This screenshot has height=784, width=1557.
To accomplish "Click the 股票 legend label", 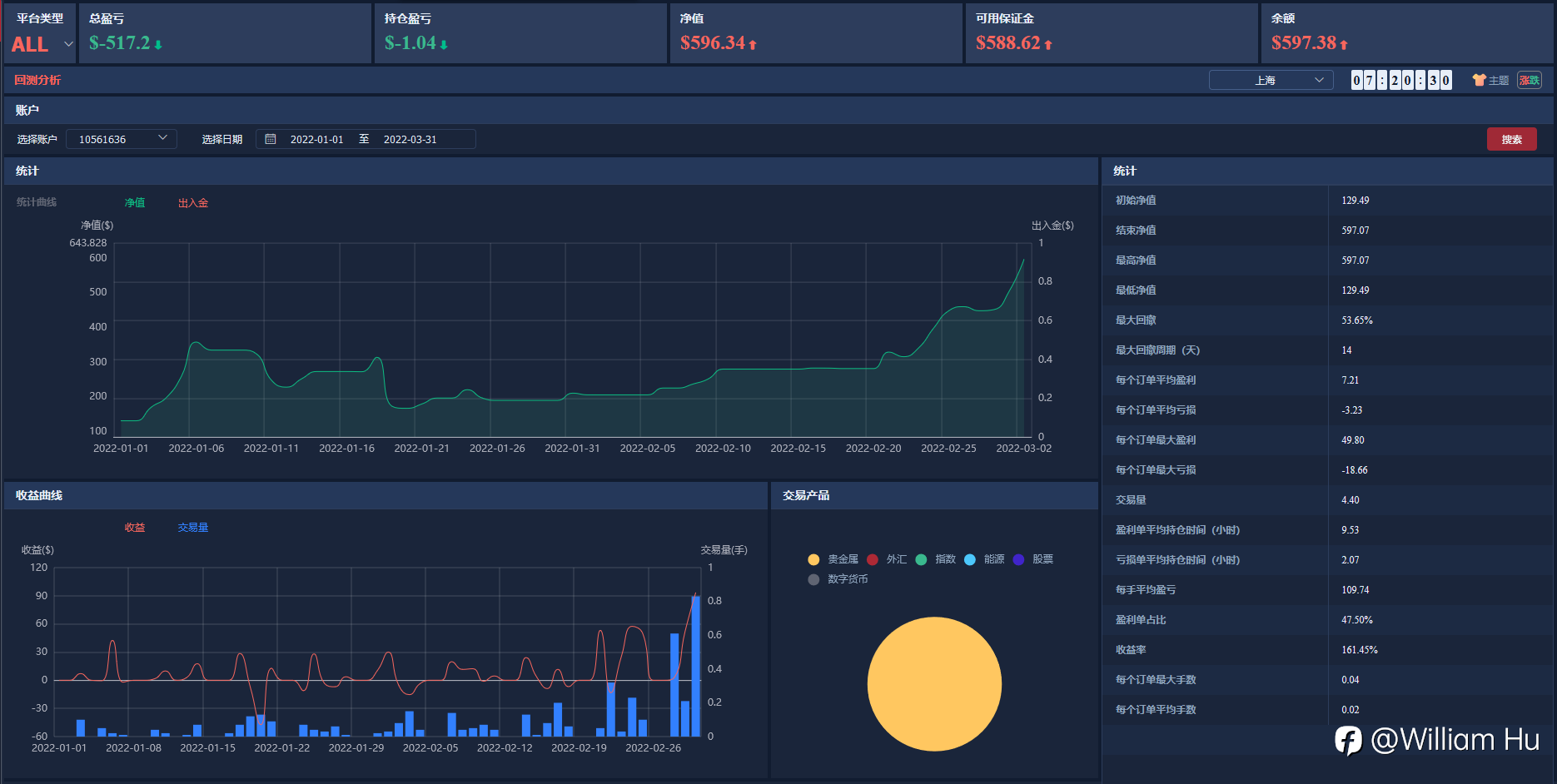I will click(x=1042, y=559).
